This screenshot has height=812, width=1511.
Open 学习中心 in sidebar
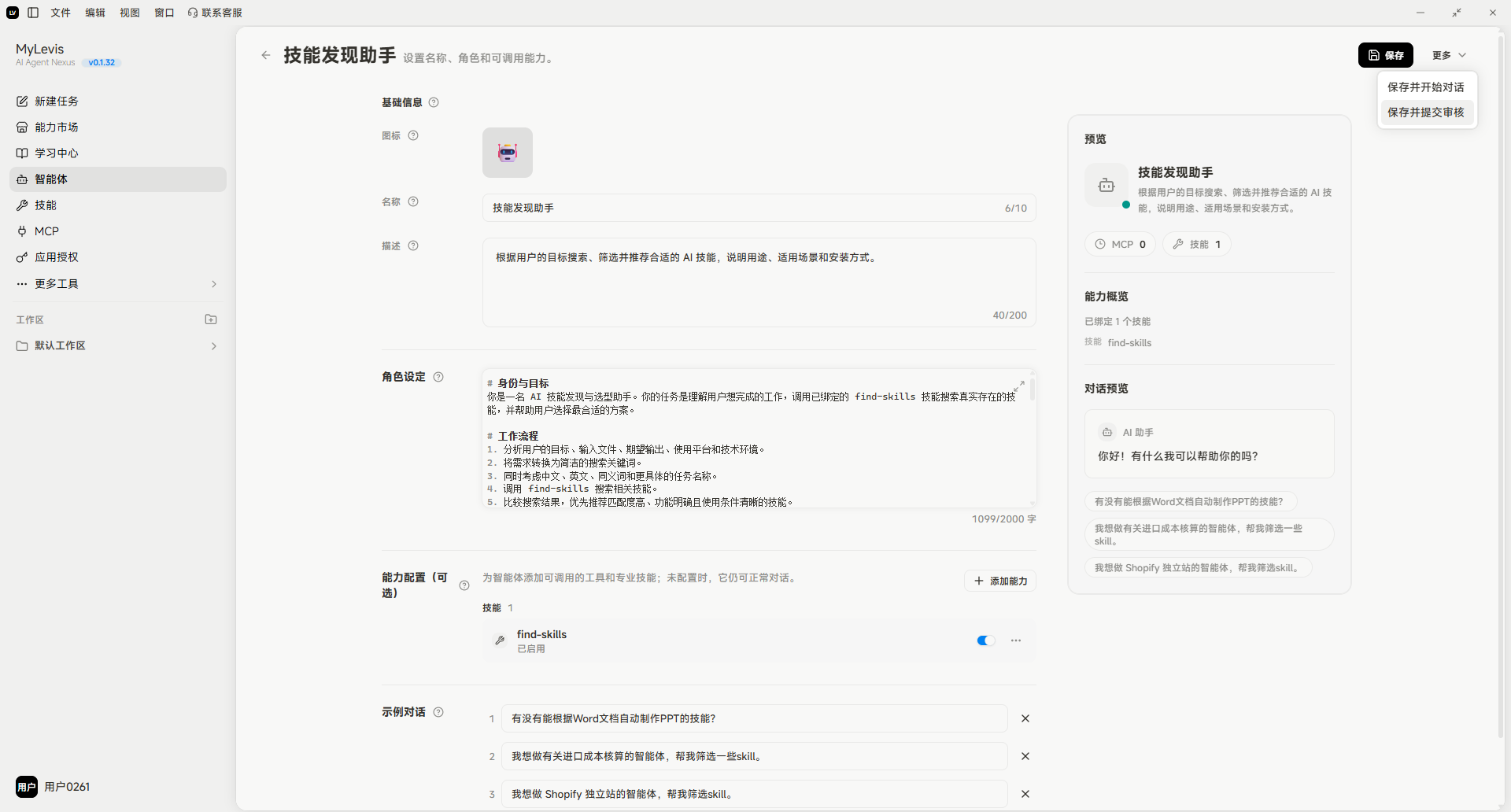[118, 153]
